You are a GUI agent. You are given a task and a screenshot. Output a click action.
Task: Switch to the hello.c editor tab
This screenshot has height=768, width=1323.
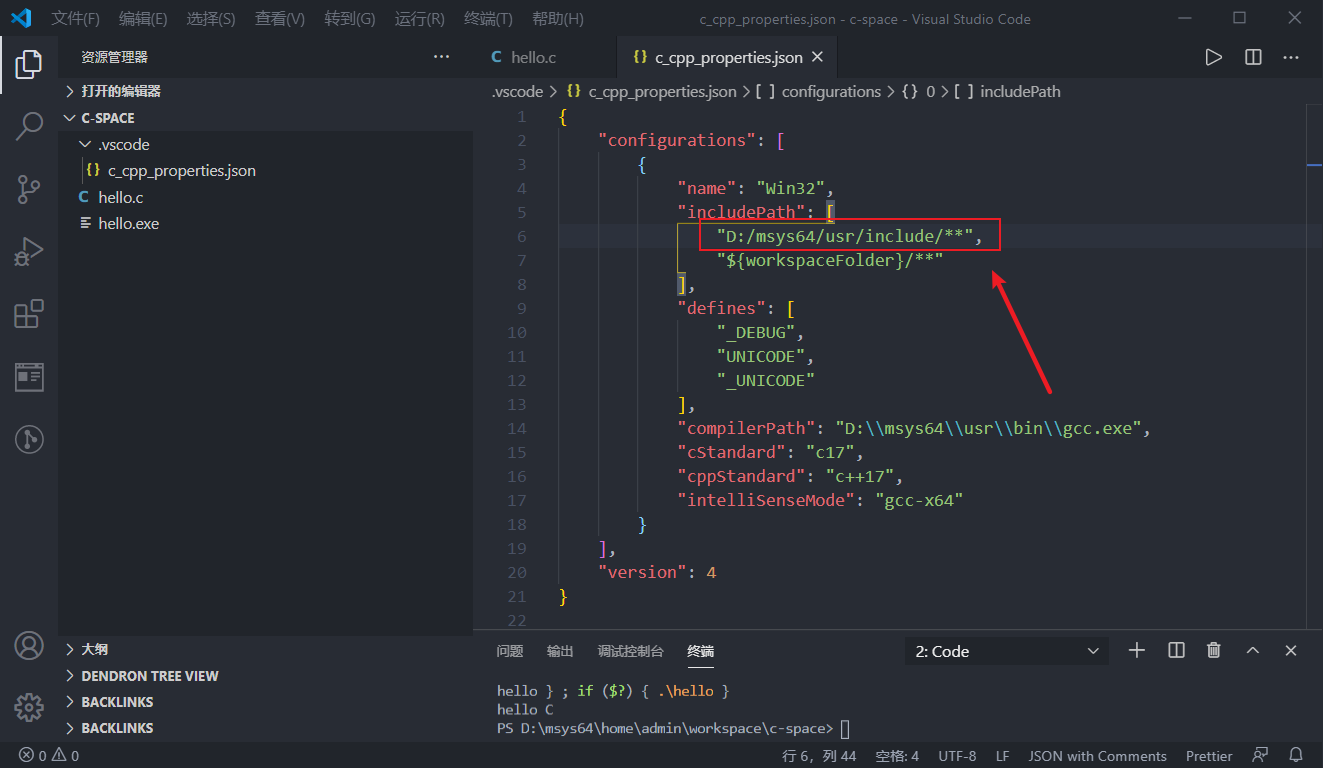click(x=533, y=57)
